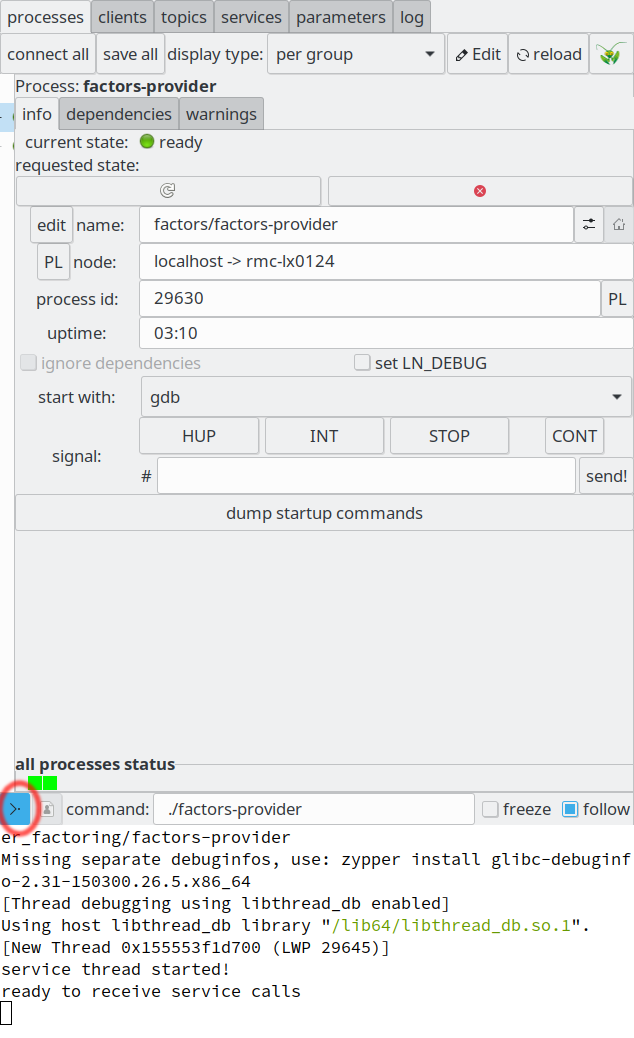Viewport: 634px width, 1038px height.
Task: Click the blue terminal prompt icon
Action: (x=16, y=809)
